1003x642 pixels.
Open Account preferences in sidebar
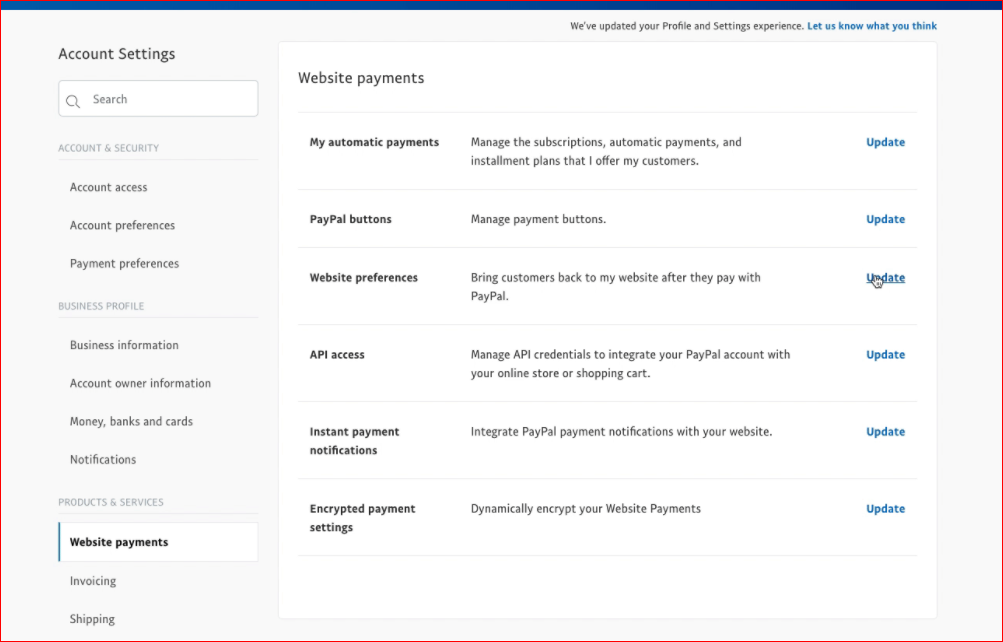pos(122,226)
